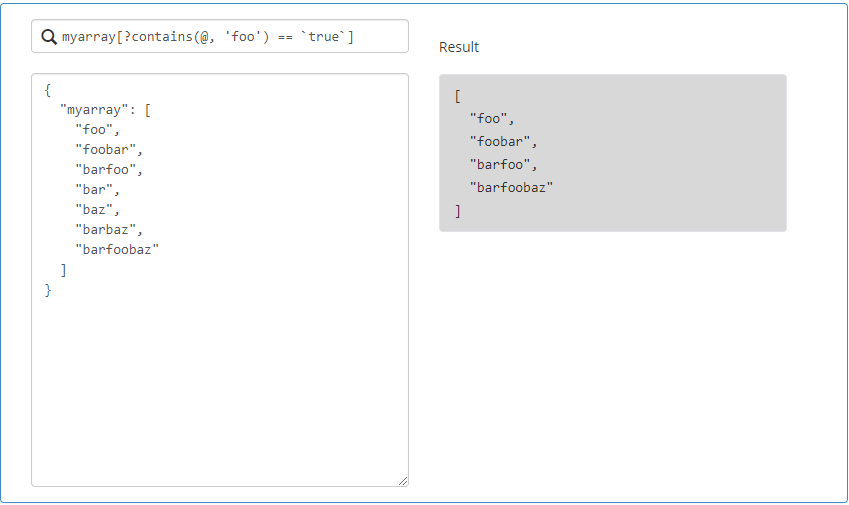Click the closing curly brace in JSON editor
Viewport: 849px width, 505px height.
[48, 291]
